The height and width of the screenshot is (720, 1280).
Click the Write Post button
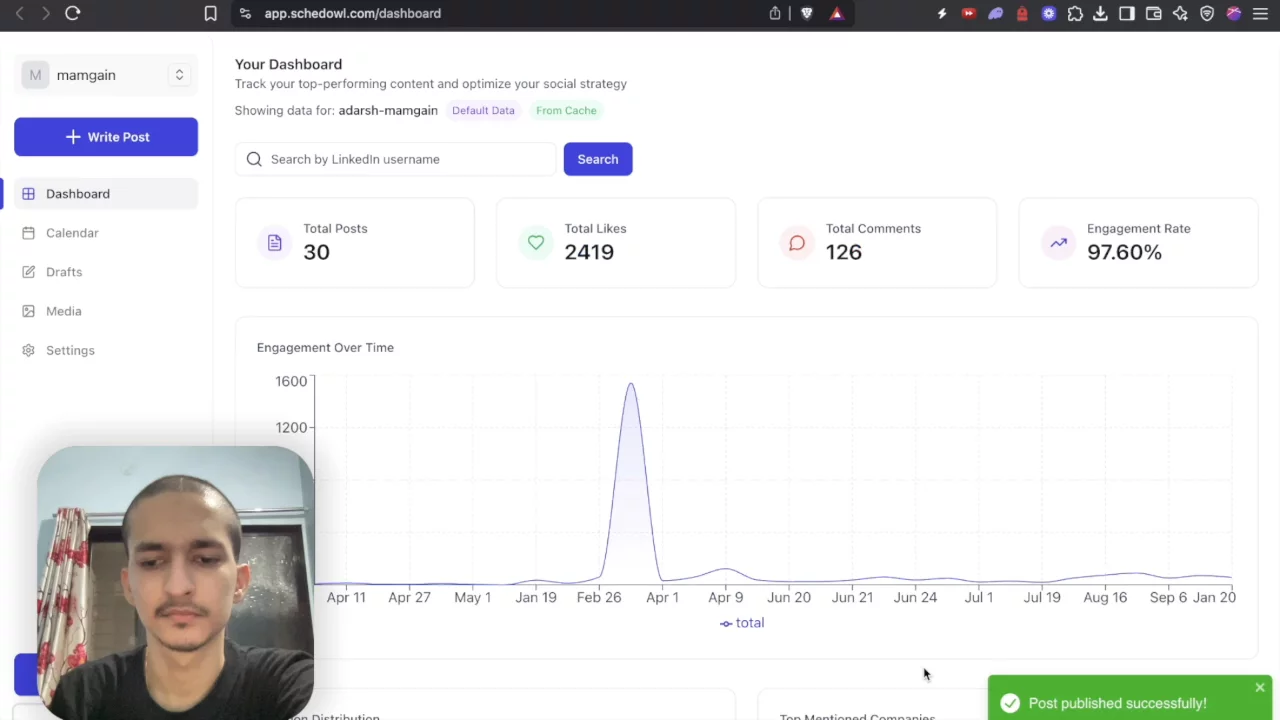[106, 137]
